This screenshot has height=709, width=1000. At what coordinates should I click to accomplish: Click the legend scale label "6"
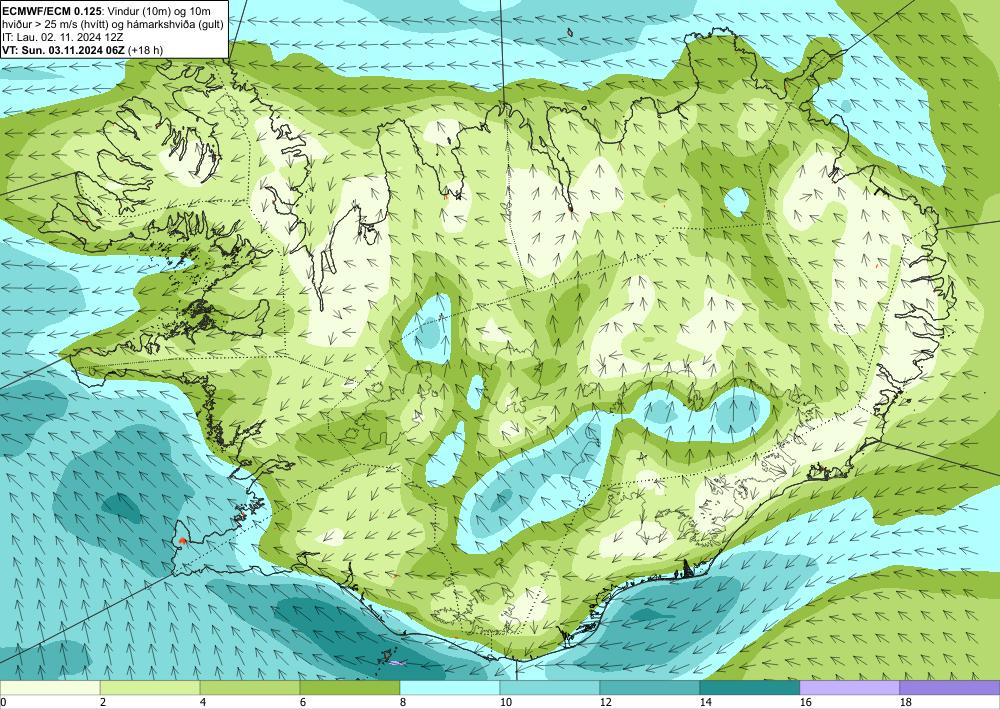coord(304,702)
